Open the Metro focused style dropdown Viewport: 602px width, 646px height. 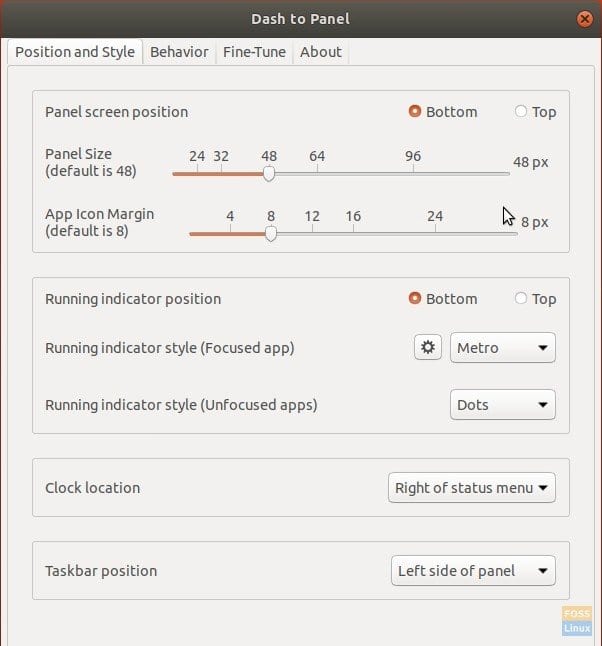pos(503,348)
